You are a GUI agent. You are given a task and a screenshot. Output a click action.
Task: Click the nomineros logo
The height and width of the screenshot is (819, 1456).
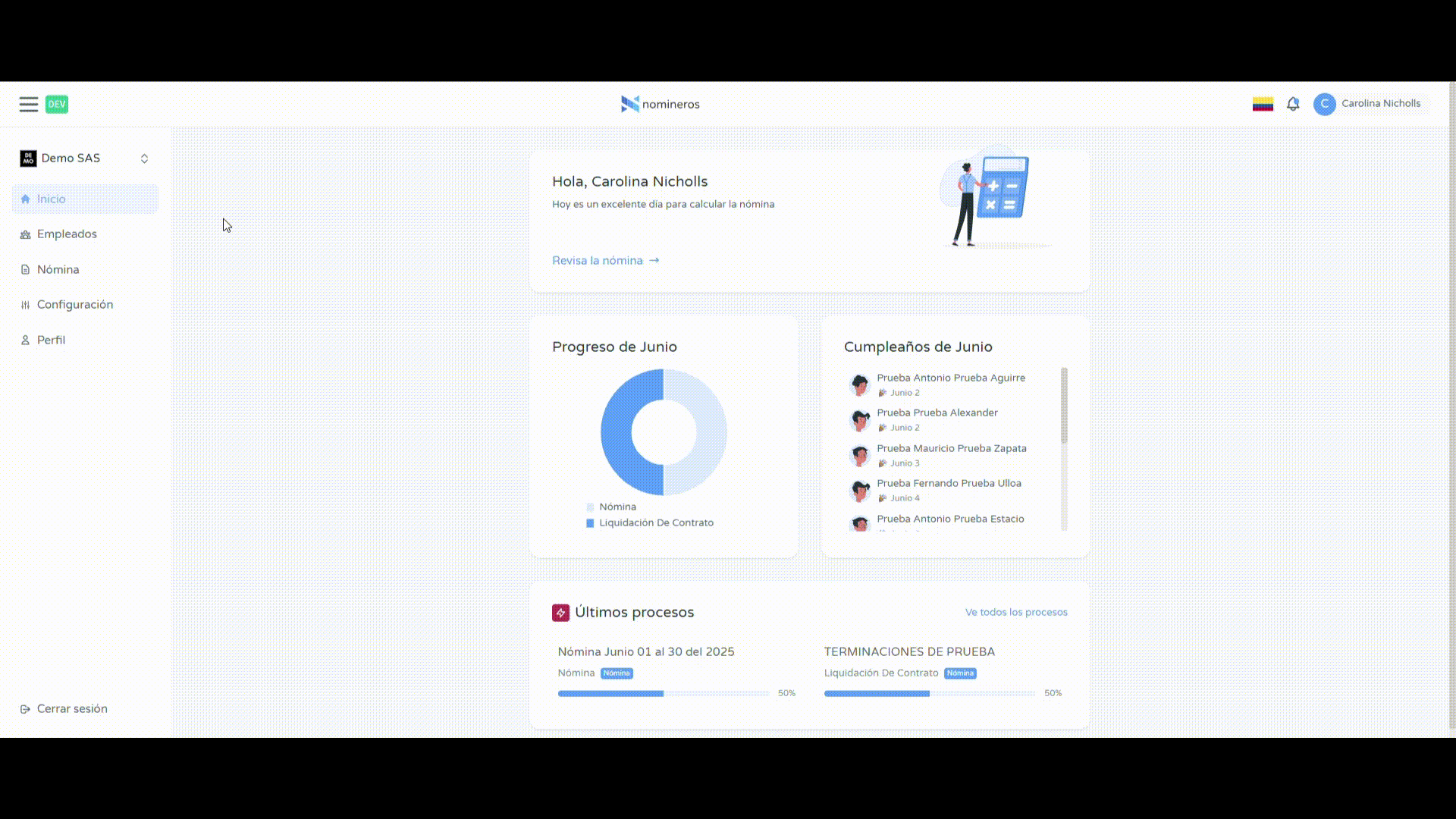[660, 104]
